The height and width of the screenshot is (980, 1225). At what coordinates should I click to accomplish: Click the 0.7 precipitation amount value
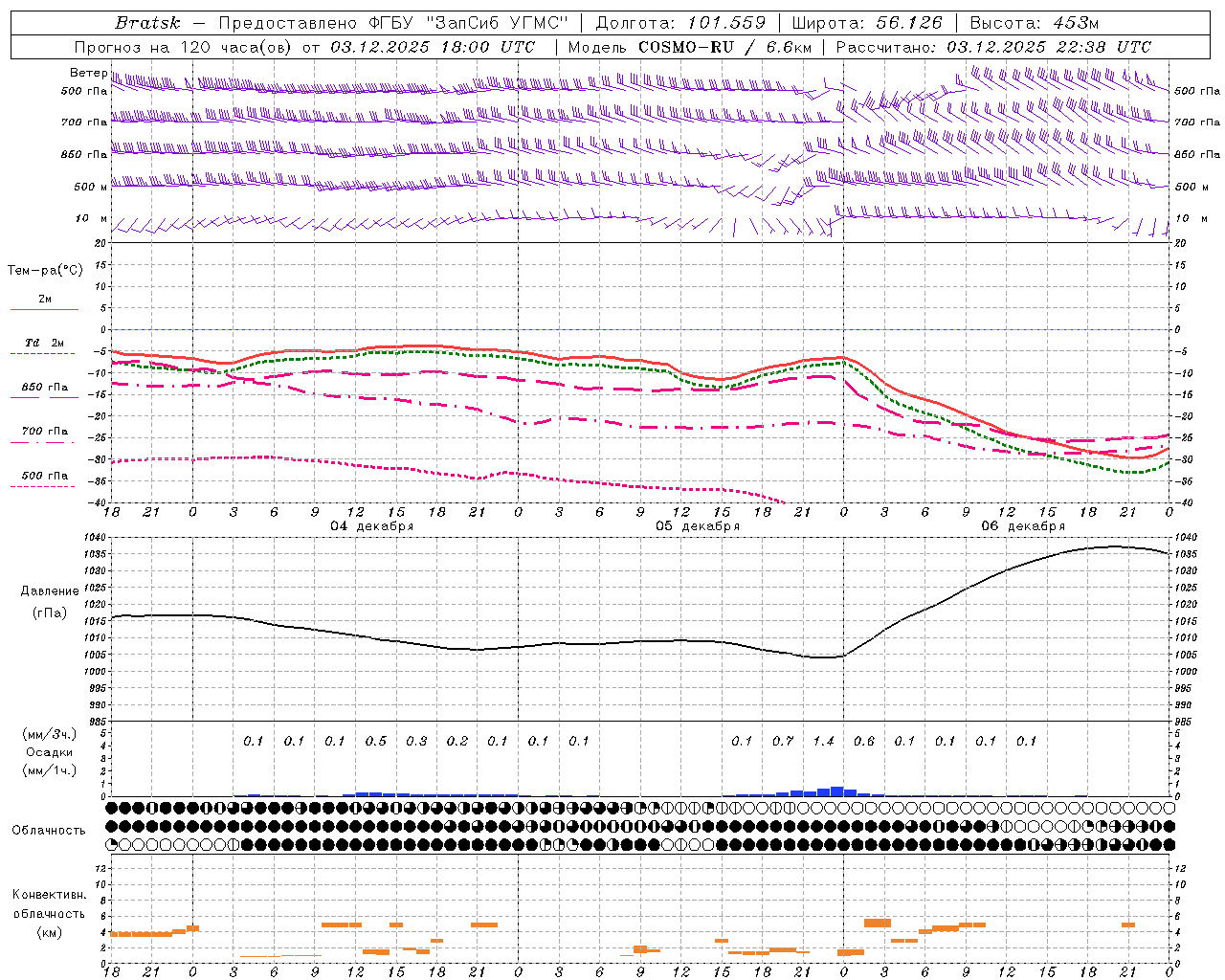[x=783, y=741]
